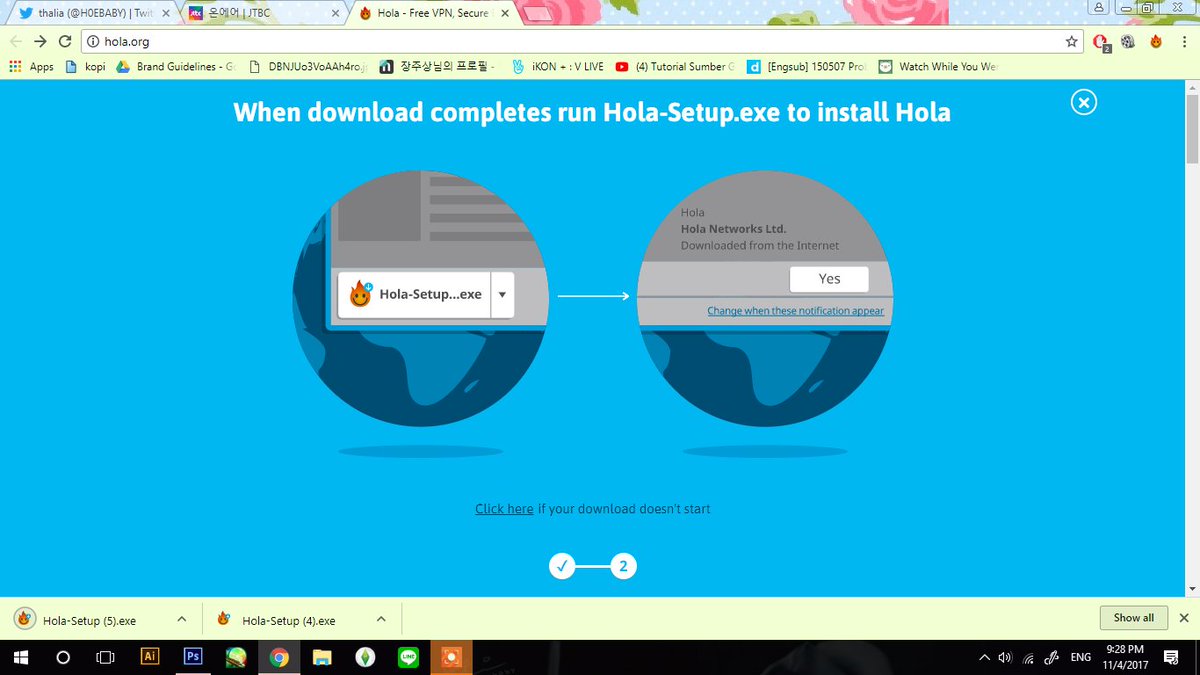This screenshot has height=675, width=1200.
Task: Open volume control in system tray
Action: (1004, 657)
